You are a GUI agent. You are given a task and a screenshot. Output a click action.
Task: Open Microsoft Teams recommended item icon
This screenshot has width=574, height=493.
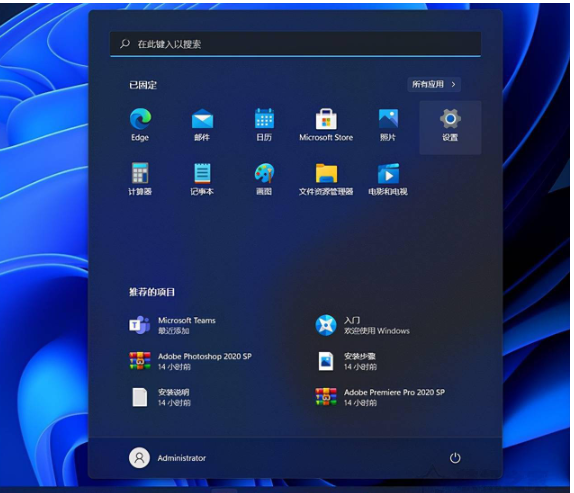coord(139,325)
